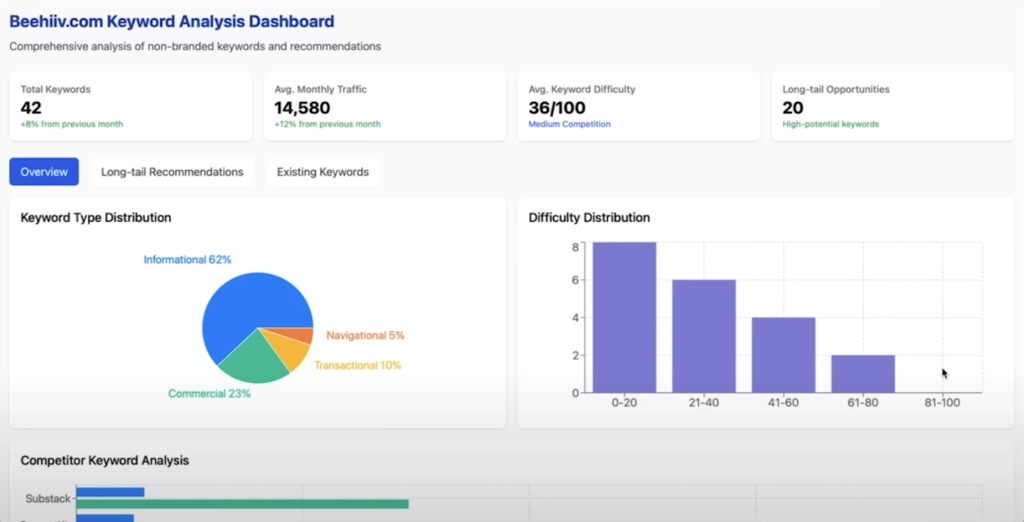Click the 36/100 keyword difficulty value
The width and height of the screenshot is (1024, 522).
click(557, 108)
